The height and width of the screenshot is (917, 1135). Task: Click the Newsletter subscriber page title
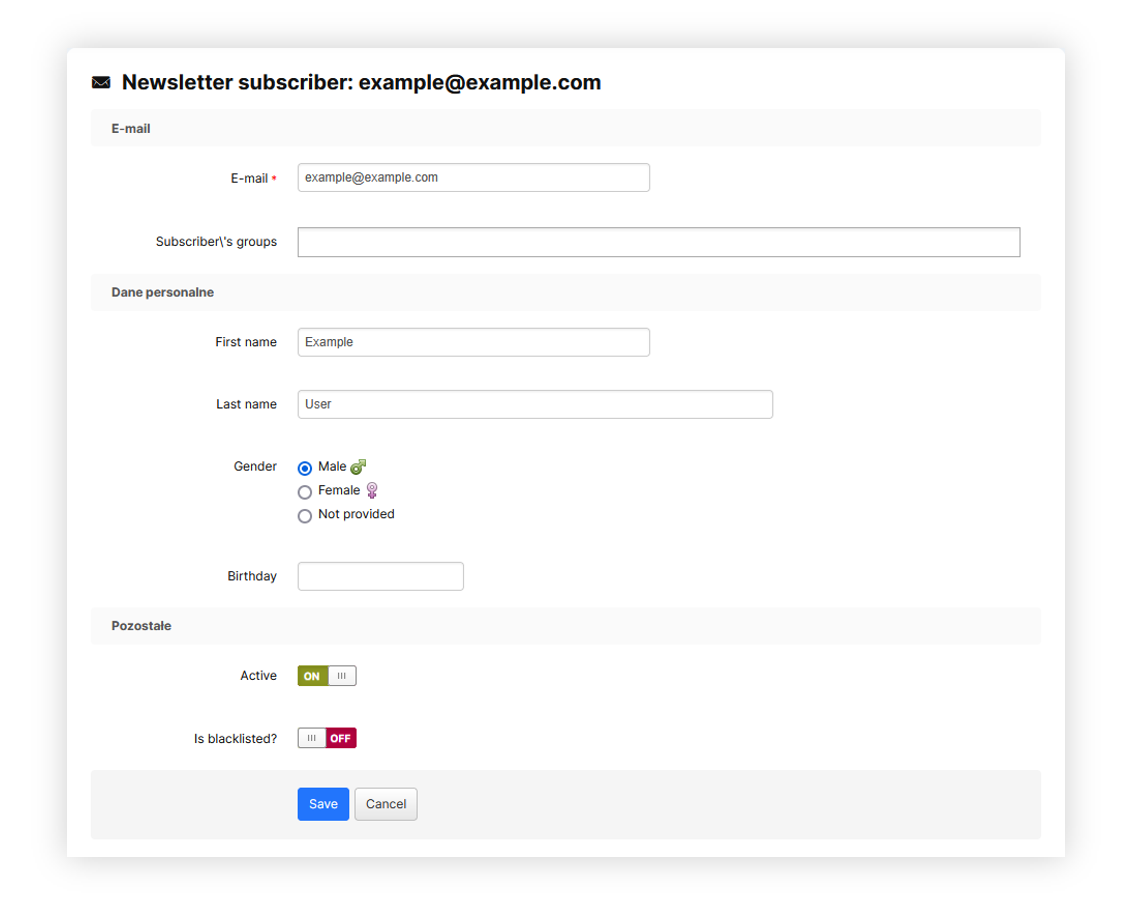(361, 83)
